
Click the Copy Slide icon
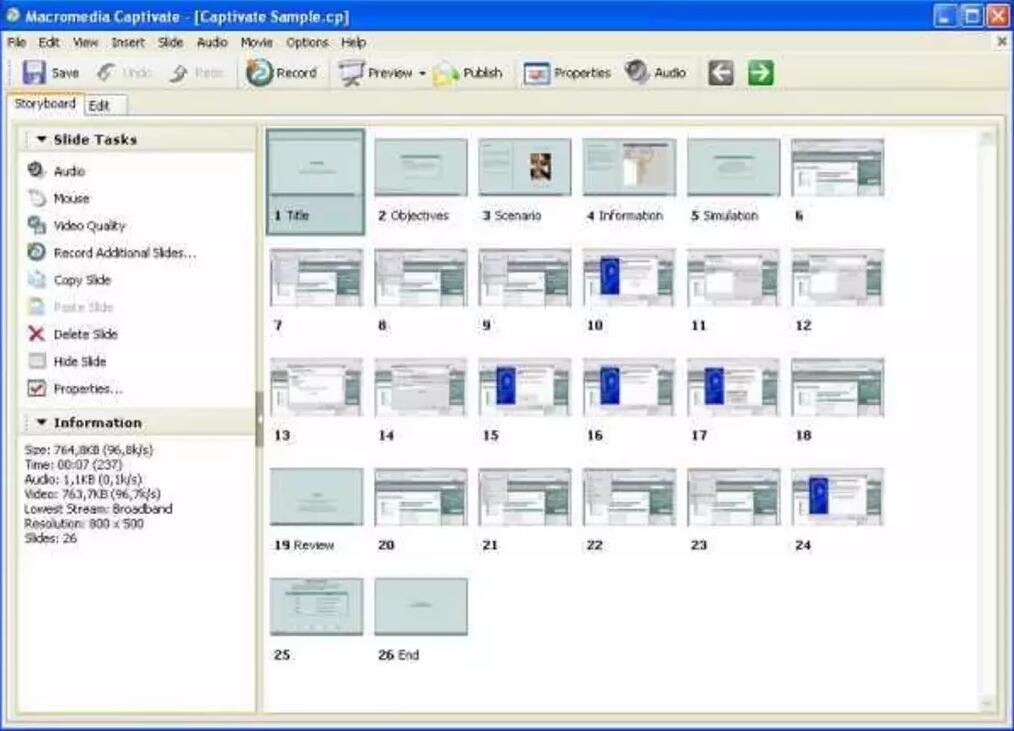click(37, 279)
